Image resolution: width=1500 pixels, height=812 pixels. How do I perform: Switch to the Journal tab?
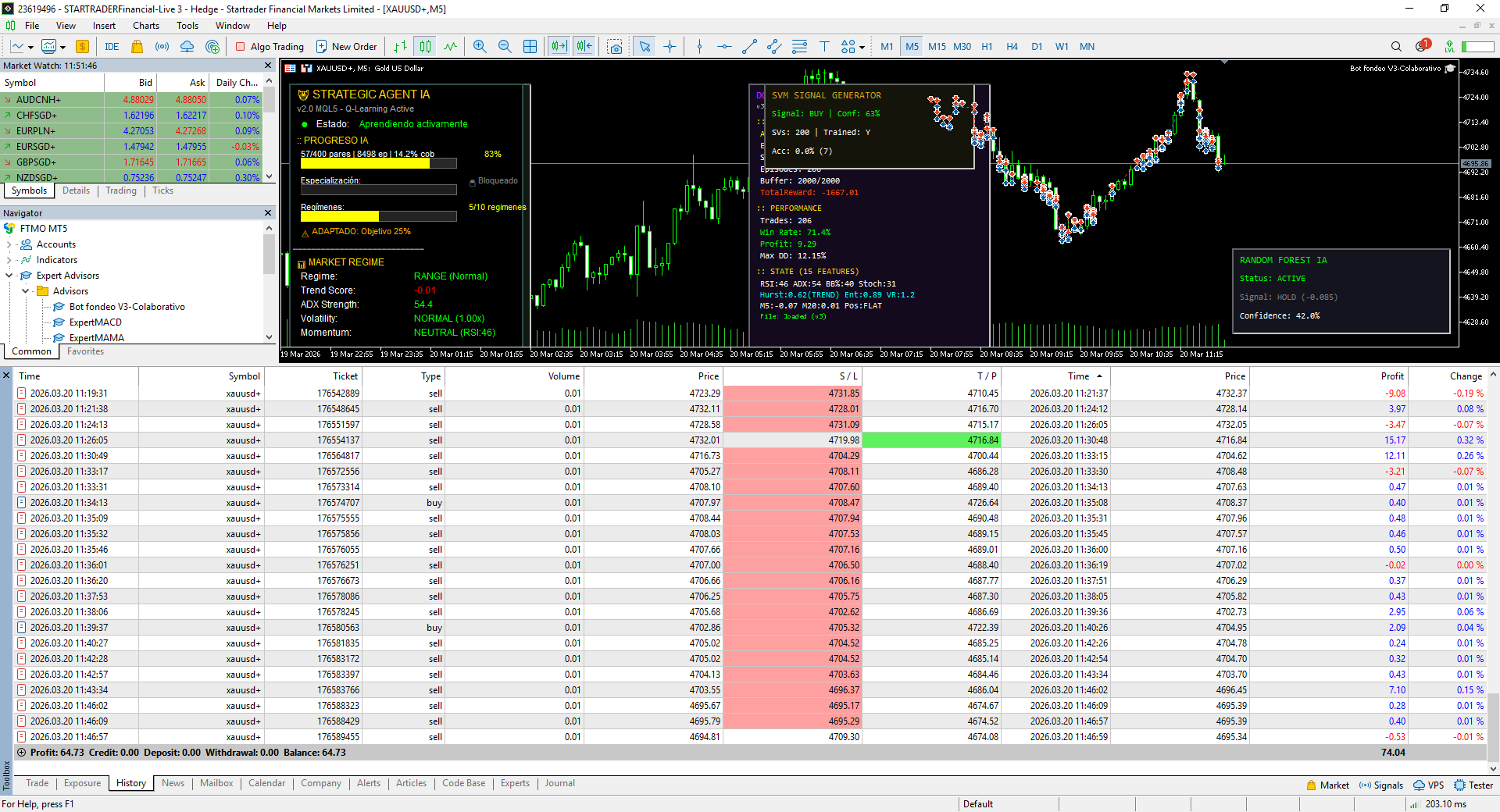[x=559, y=783]
